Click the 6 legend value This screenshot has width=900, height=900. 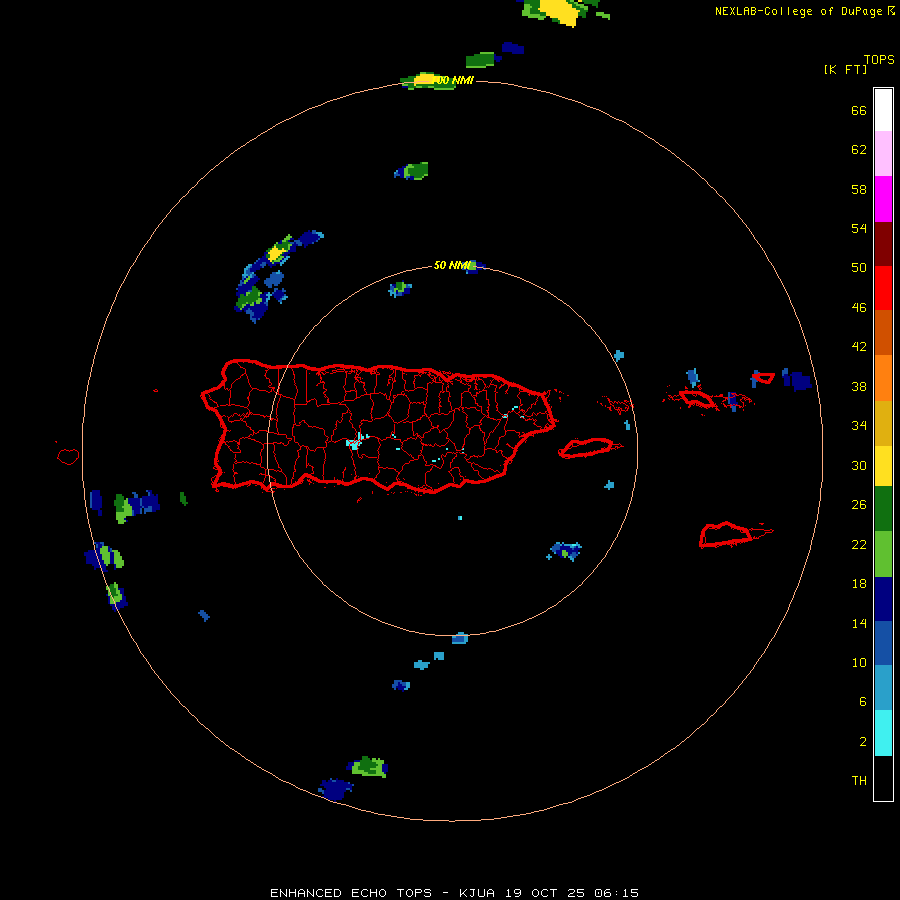click(862, 701)
